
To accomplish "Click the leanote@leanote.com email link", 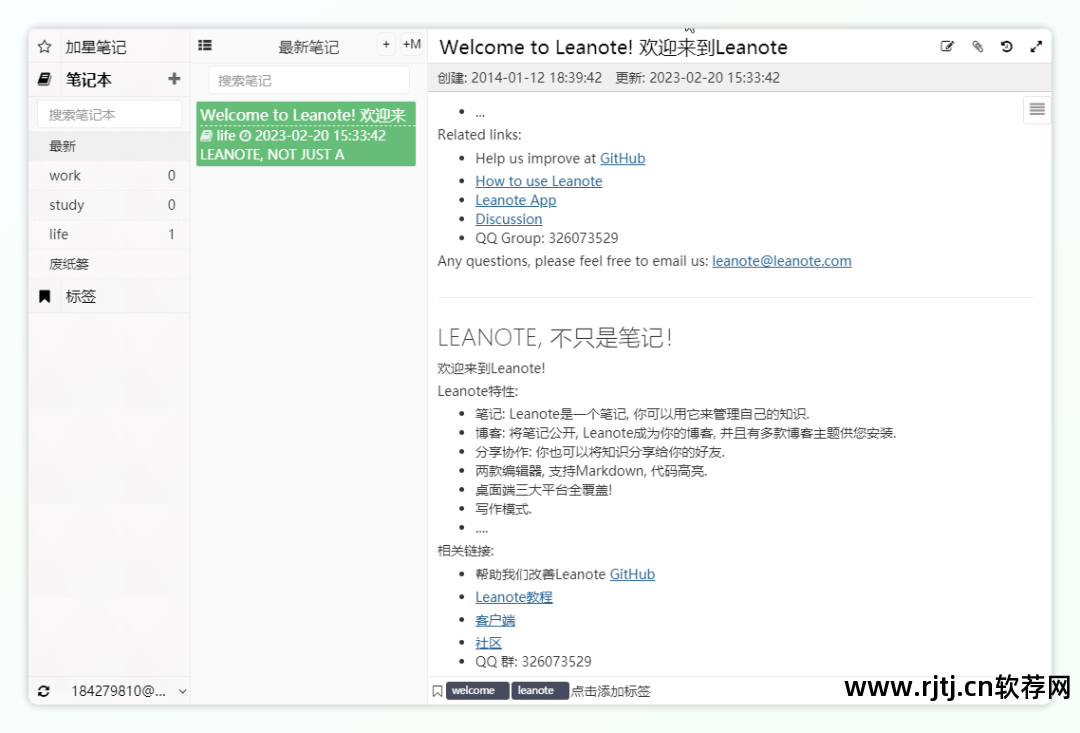I will (x=781, y=260).
